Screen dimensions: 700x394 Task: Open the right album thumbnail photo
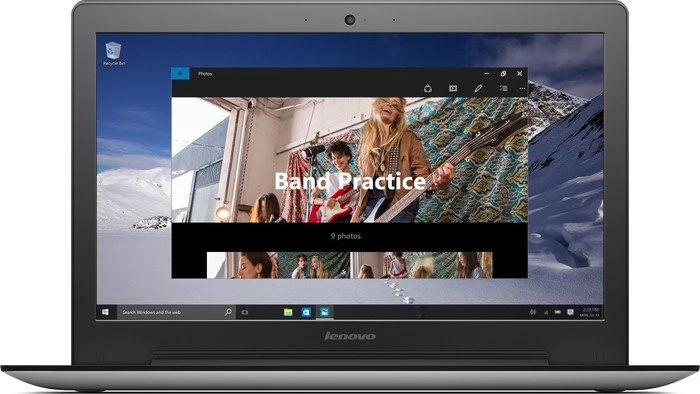coord(421,265)
